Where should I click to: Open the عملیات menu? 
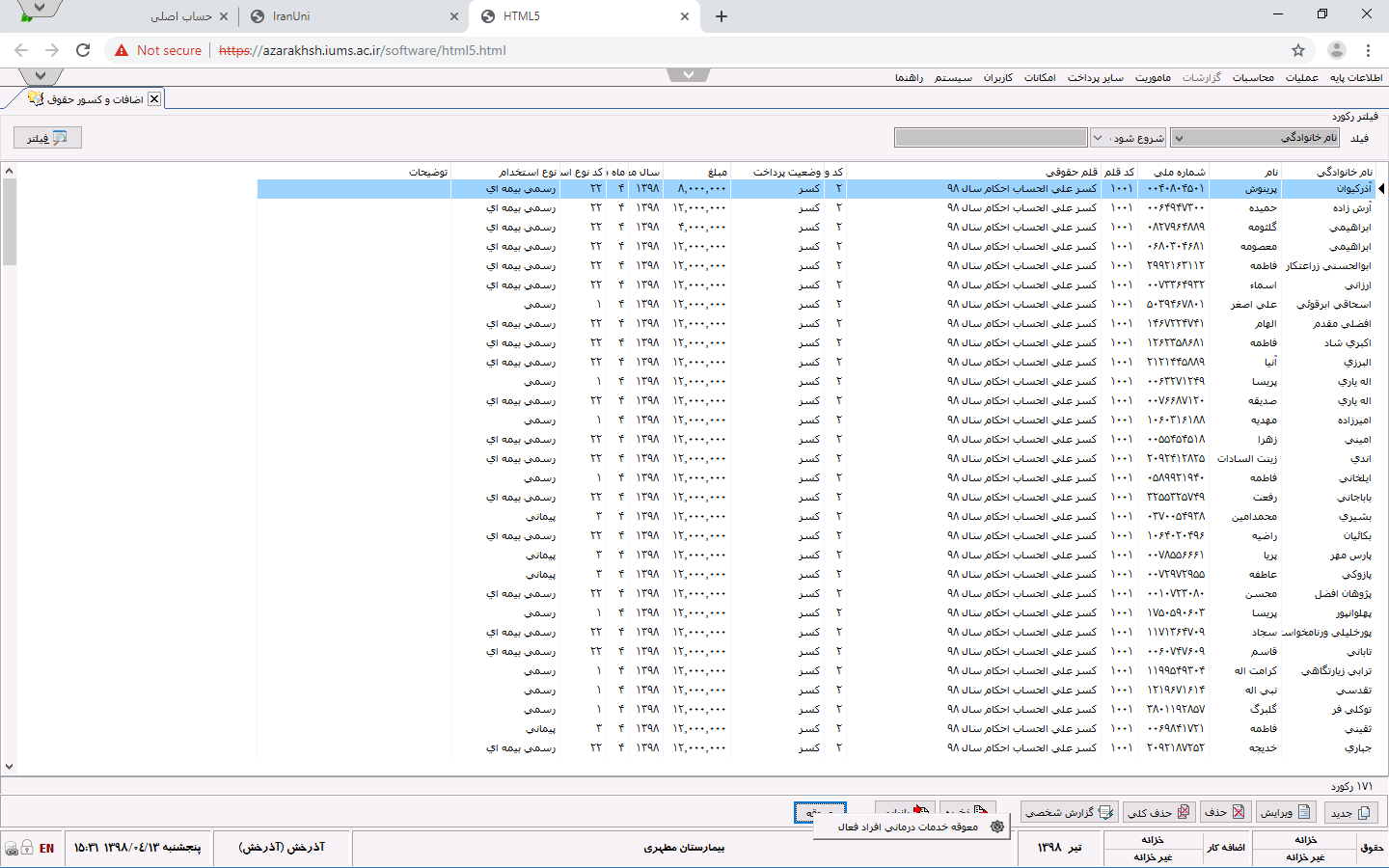1302,77
